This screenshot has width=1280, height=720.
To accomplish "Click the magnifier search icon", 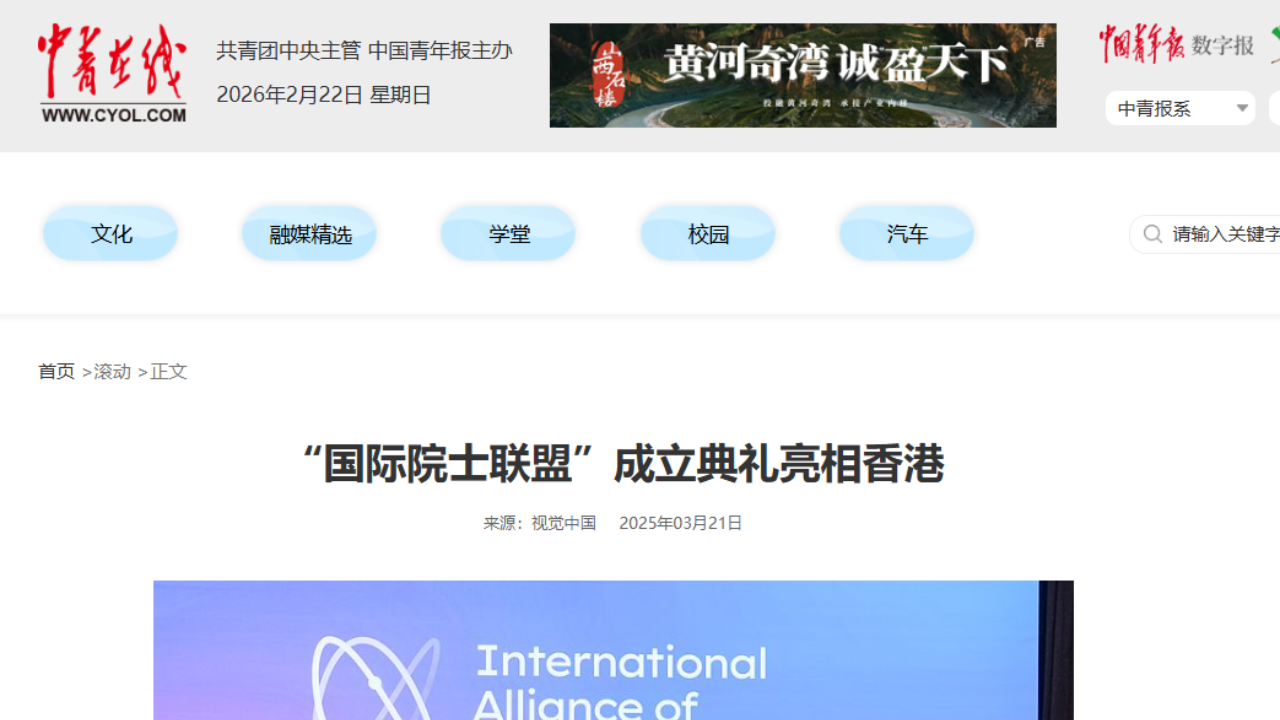I will coord(1152,234).
